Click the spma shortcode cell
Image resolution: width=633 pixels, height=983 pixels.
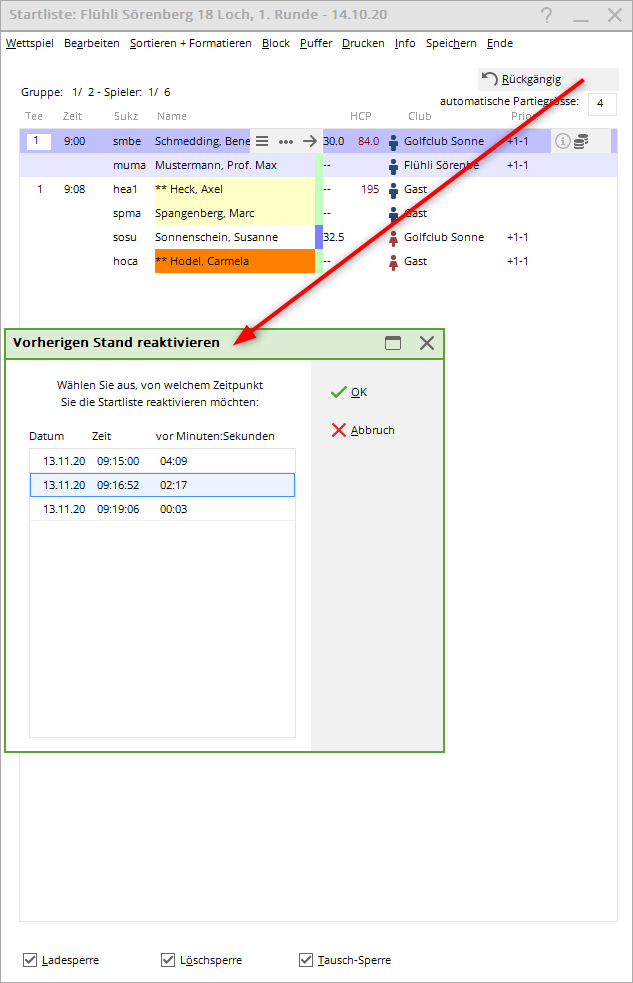click(127, 213)
